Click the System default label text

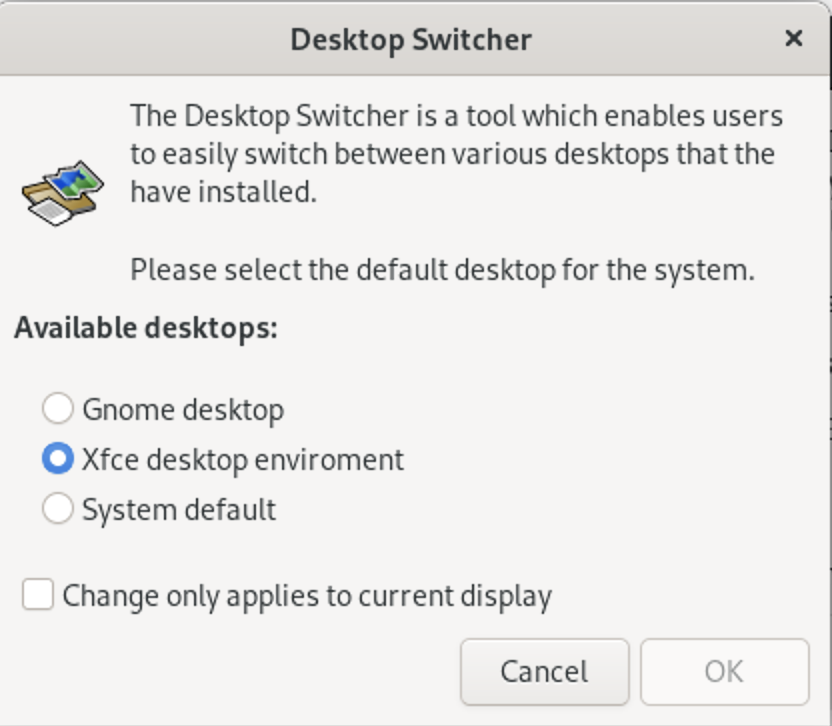point(179,510)
